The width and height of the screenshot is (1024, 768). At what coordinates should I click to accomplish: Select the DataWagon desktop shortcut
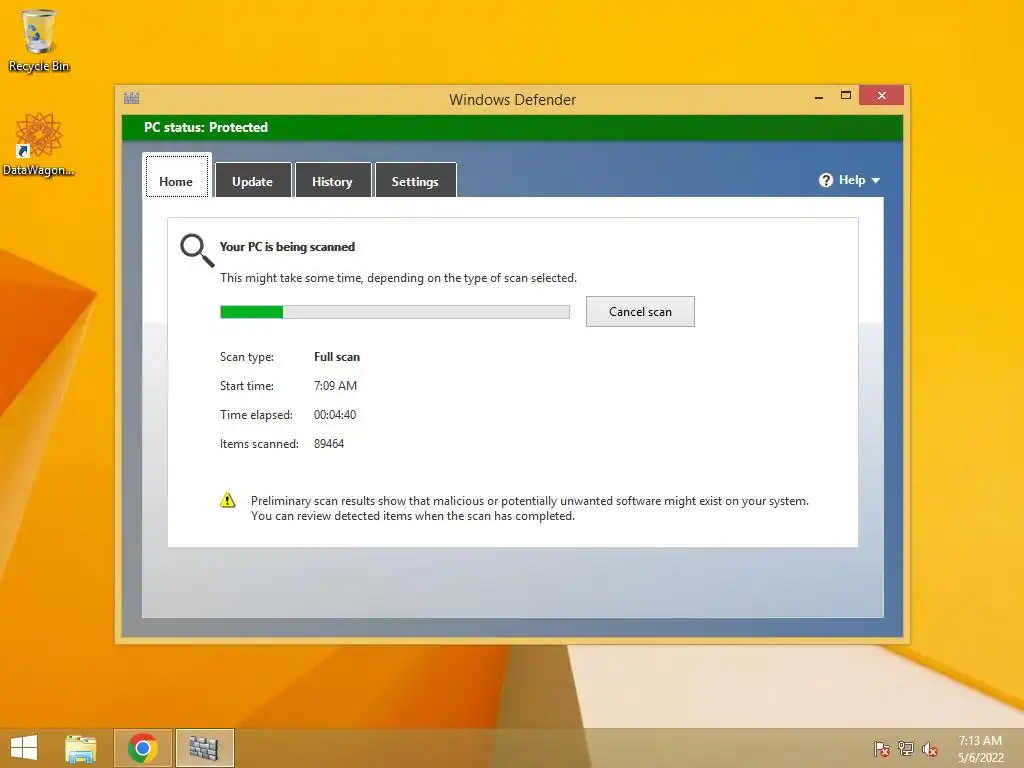tap(39, 144)
